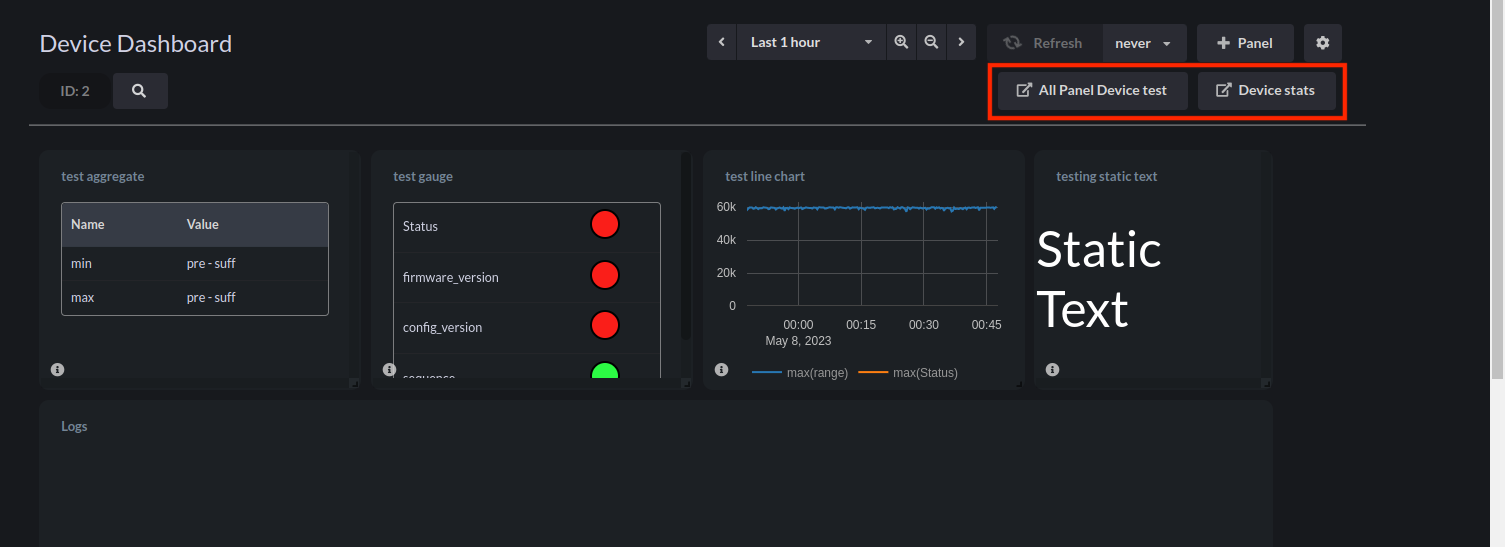The image size is (1505, 547).
Task: Click the Refresh button
Action: pos(1044,43)
